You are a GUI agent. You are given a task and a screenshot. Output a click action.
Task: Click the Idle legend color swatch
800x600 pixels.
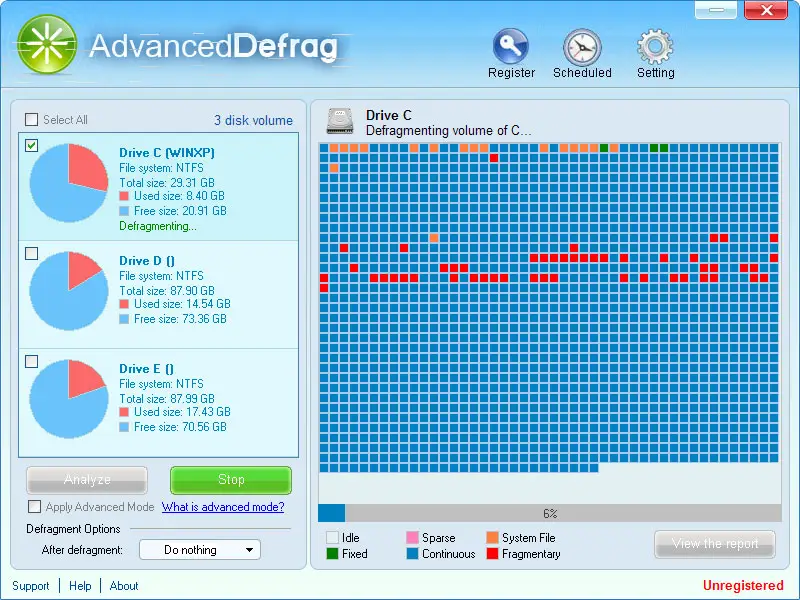pyautogui.click(x=332, y=538)
